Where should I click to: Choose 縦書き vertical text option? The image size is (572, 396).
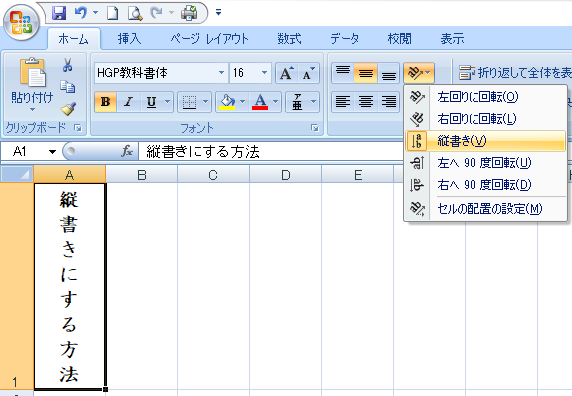(486, 141)
